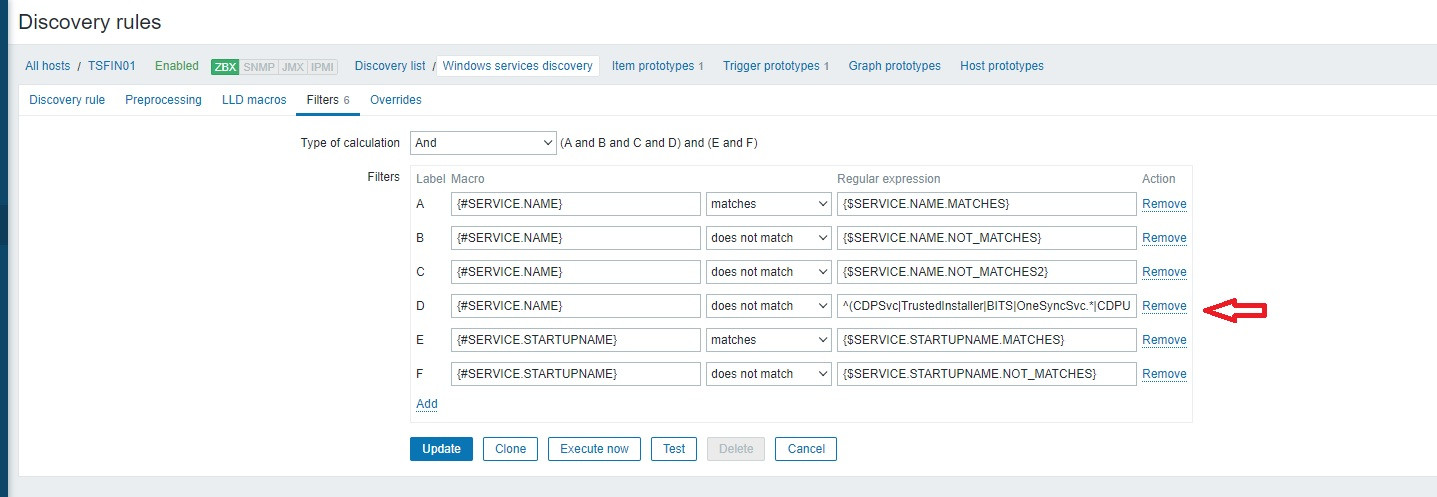Open operator dropdown for filter A

click(x=768, y=204)
